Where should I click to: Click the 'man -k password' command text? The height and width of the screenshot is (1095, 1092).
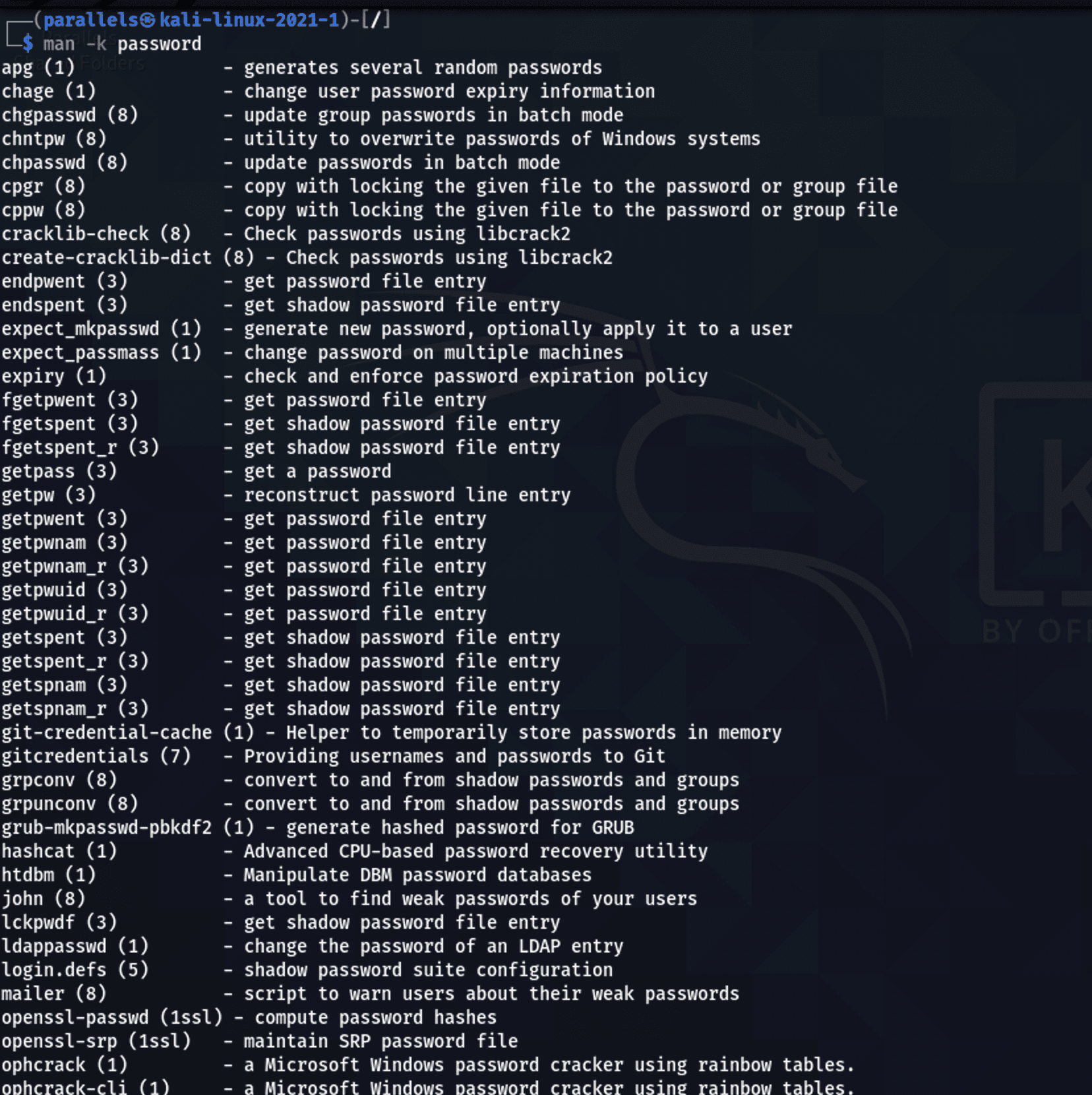[122, 44]
